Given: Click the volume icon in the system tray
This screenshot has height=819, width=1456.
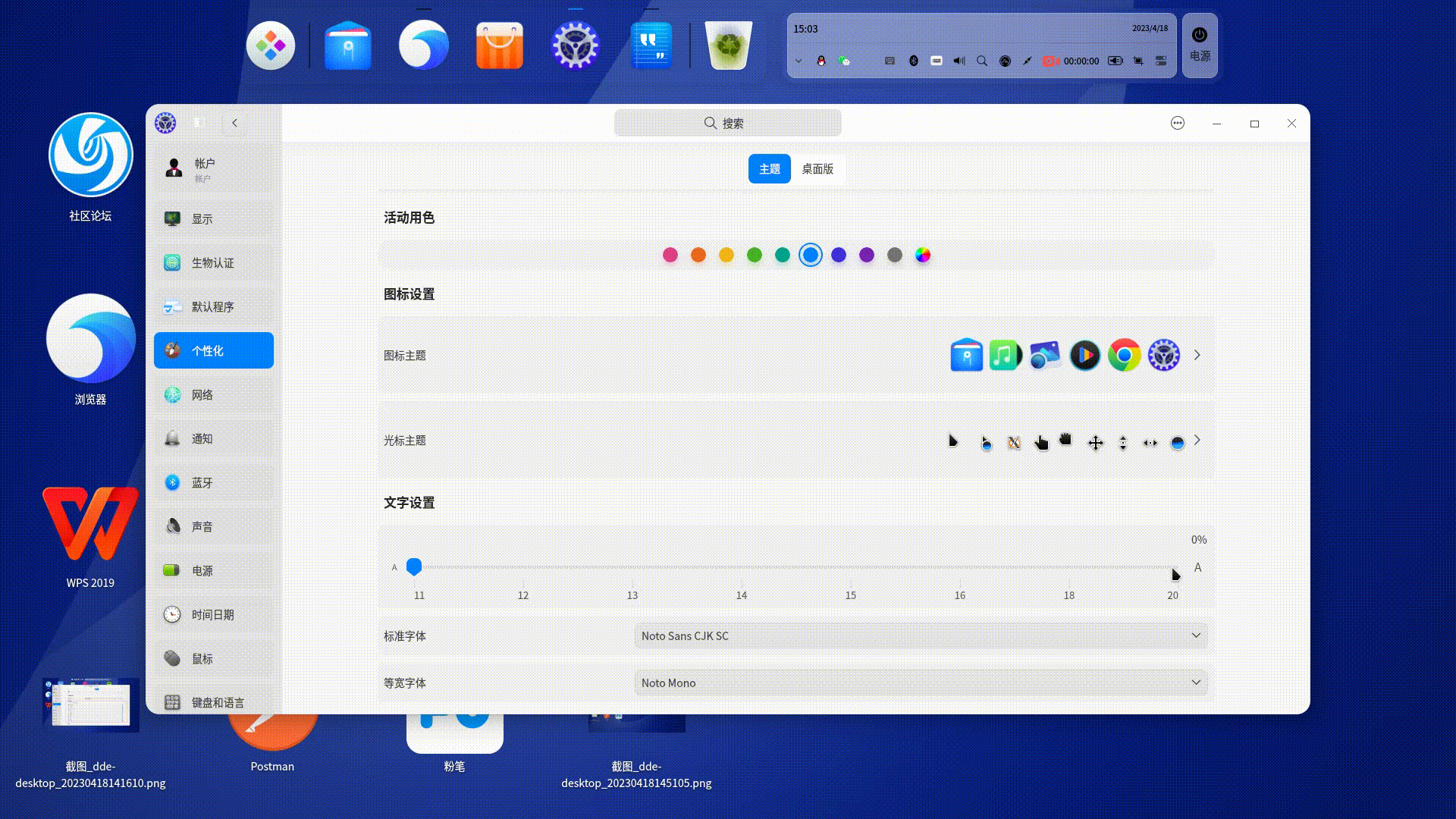Looking at the screenshot, I should point(959,61).
